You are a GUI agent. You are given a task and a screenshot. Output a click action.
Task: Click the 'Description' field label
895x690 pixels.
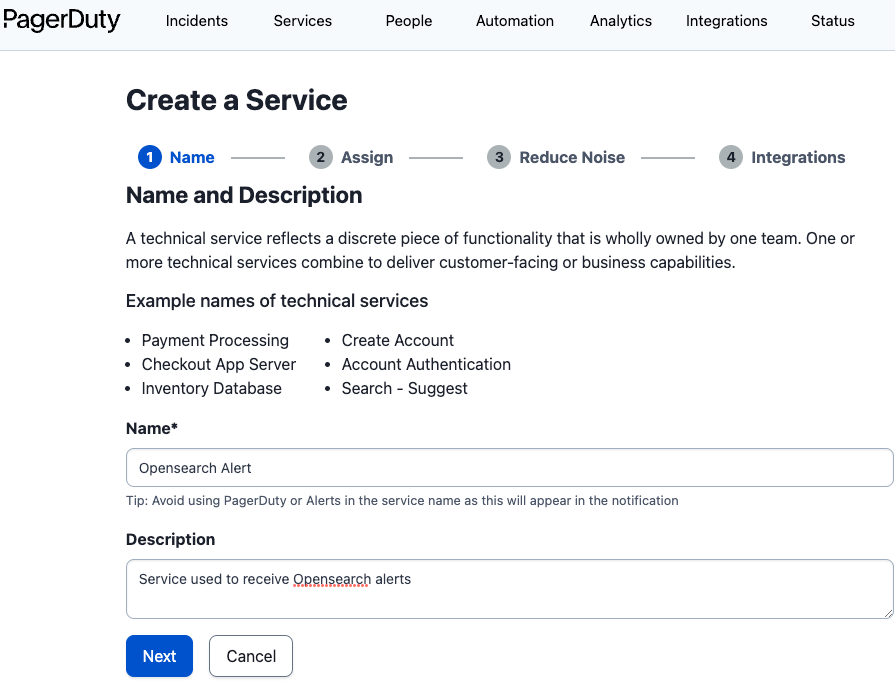pyautogui.click(x=171, y=539)
